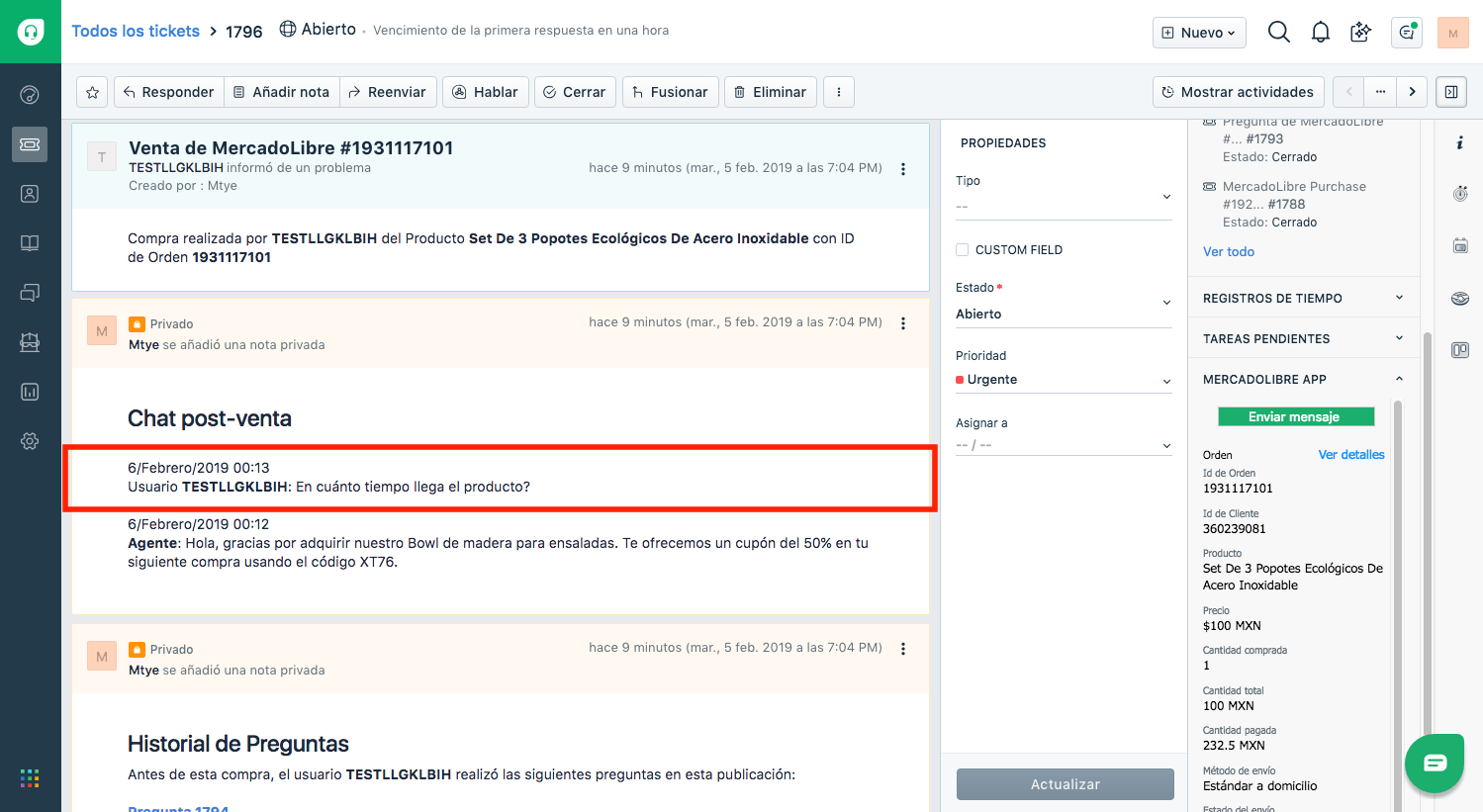
Task: Click the Precio value $100 MXN
Action: [x=1232, y=626]
